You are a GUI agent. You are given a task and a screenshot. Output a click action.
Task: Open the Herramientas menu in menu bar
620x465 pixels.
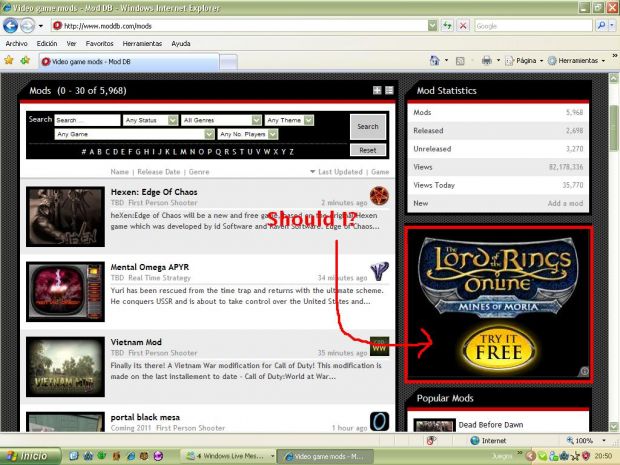point(142,43)
